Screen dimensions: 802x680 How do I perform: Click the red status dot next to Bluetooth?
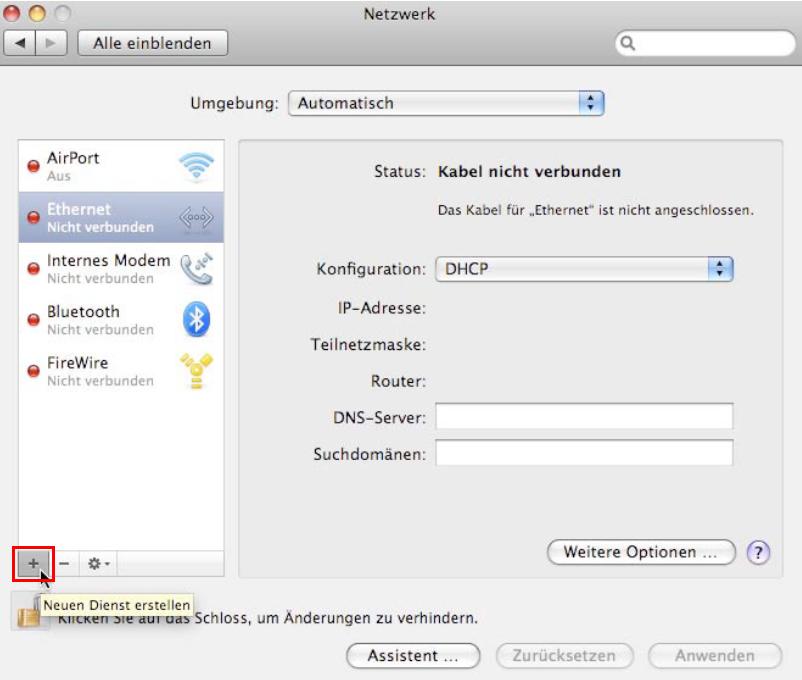(x=33, y=320)
